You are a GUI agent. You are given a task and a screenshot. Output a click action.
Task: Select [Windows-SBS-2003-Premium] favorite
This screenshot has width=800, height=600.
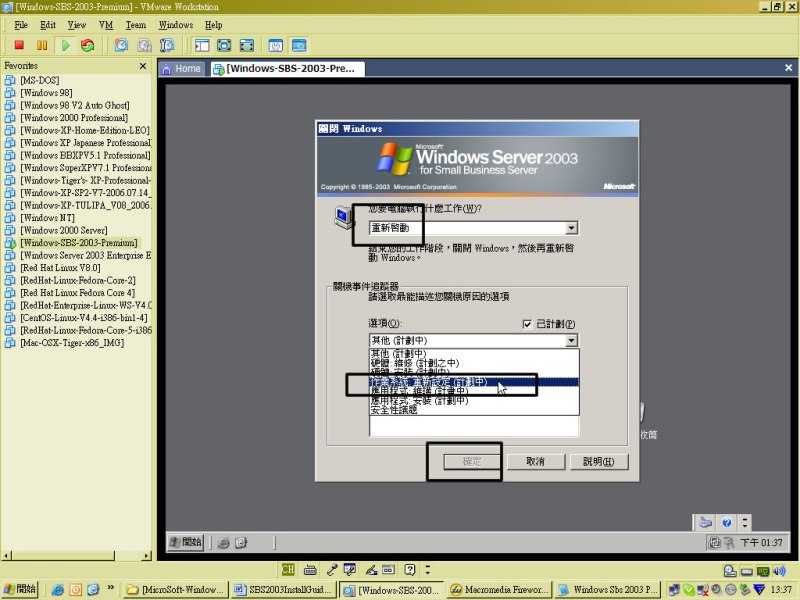click(79, 243)
